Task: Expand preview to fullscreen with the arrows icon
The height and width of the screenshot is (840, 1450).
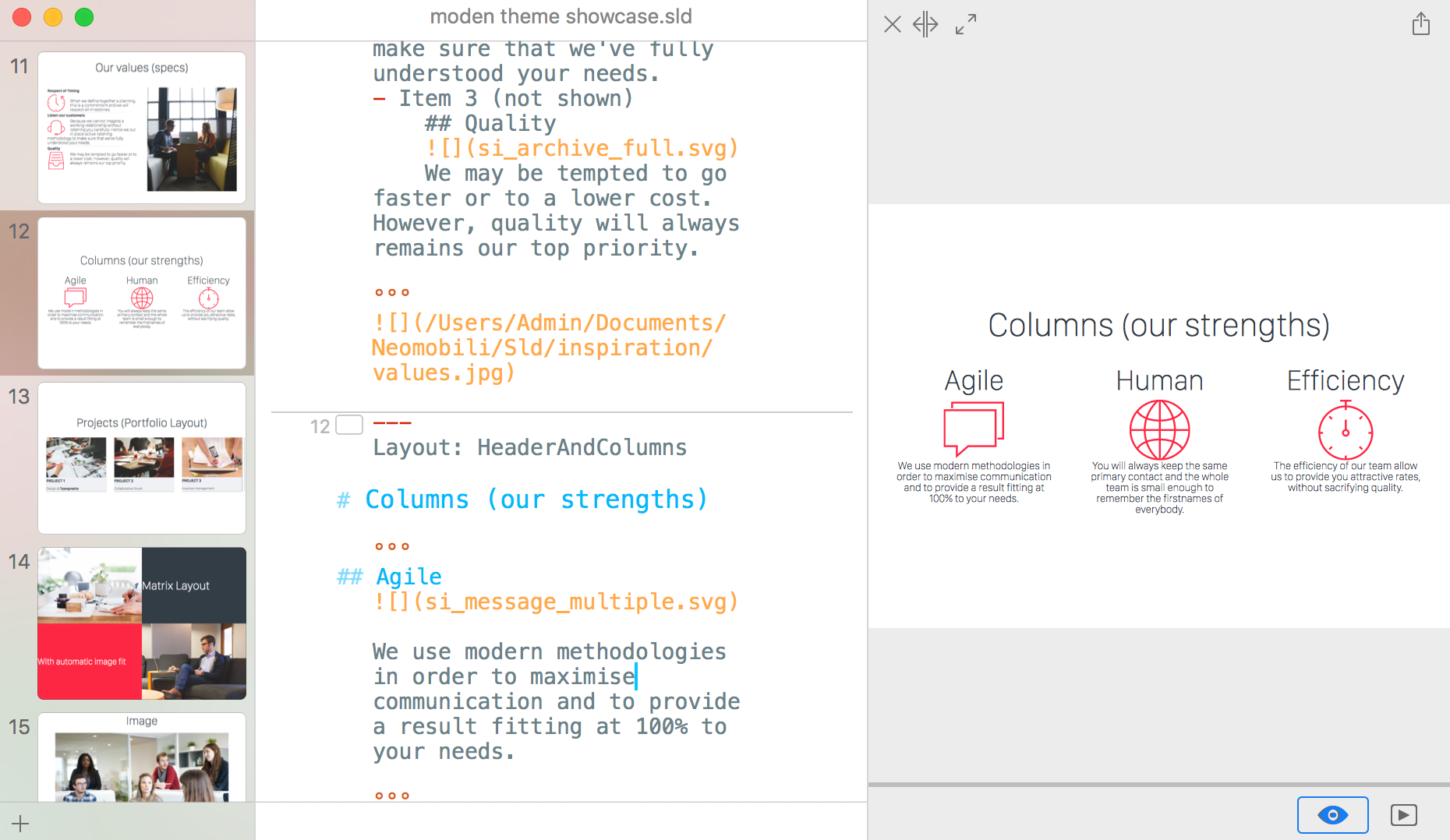Action: [966, 24]
